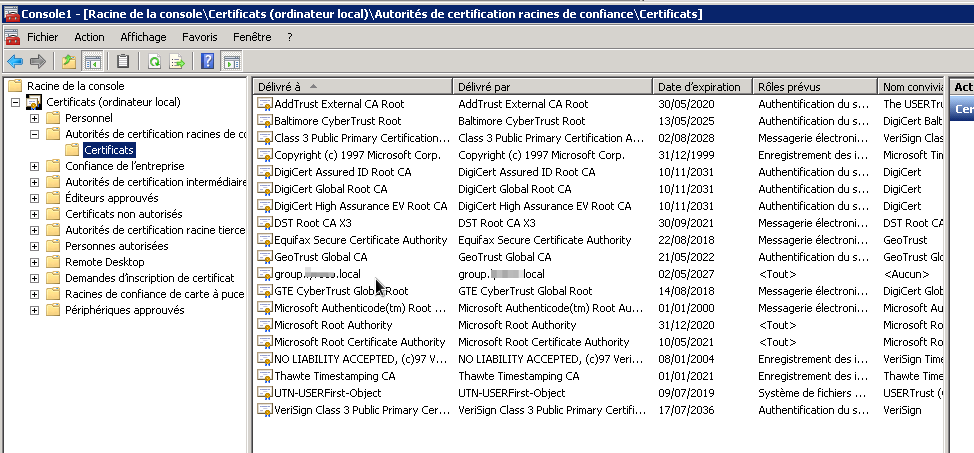974x453 pixels.
Task: Select the DigiCert Assured ID Root CA name
Action: click(x=343, y=172)
